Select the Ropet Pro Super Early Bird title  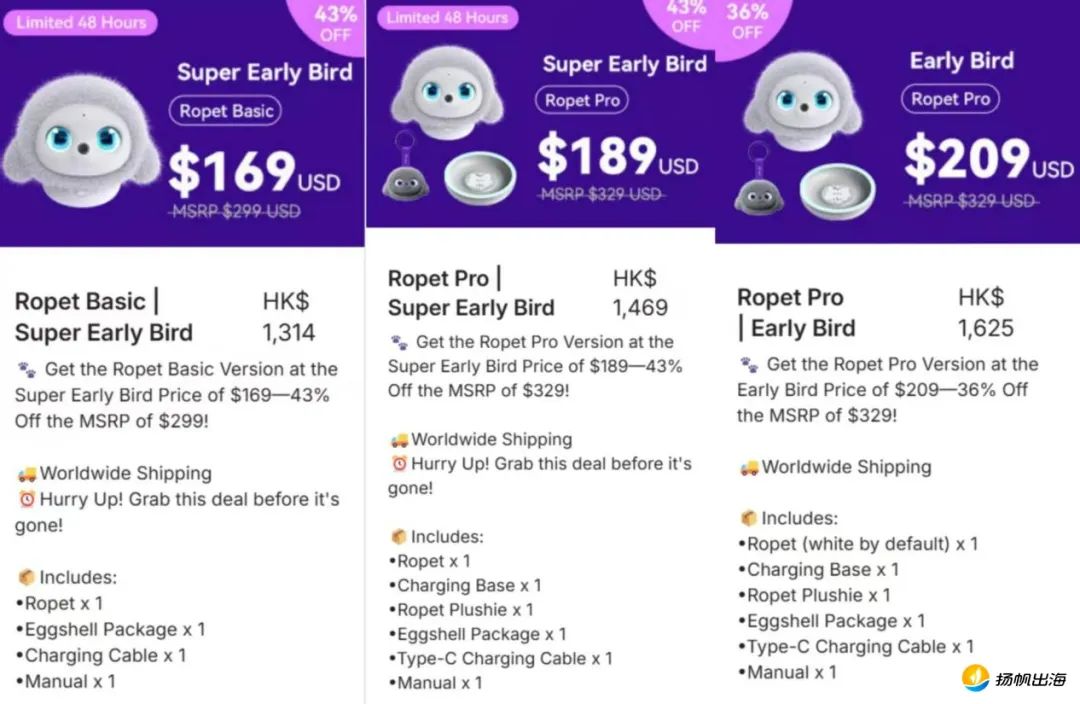click(x=471, y=293)
